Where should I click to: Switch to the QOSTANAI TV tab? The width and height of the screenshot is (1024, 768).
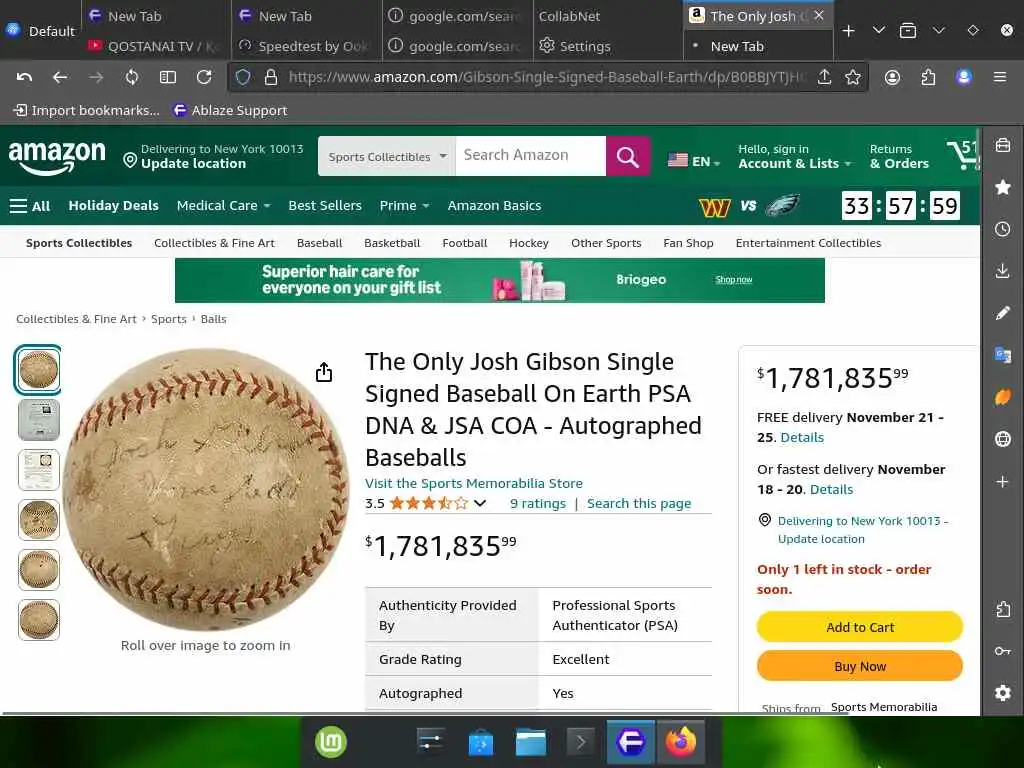[157, 46]
